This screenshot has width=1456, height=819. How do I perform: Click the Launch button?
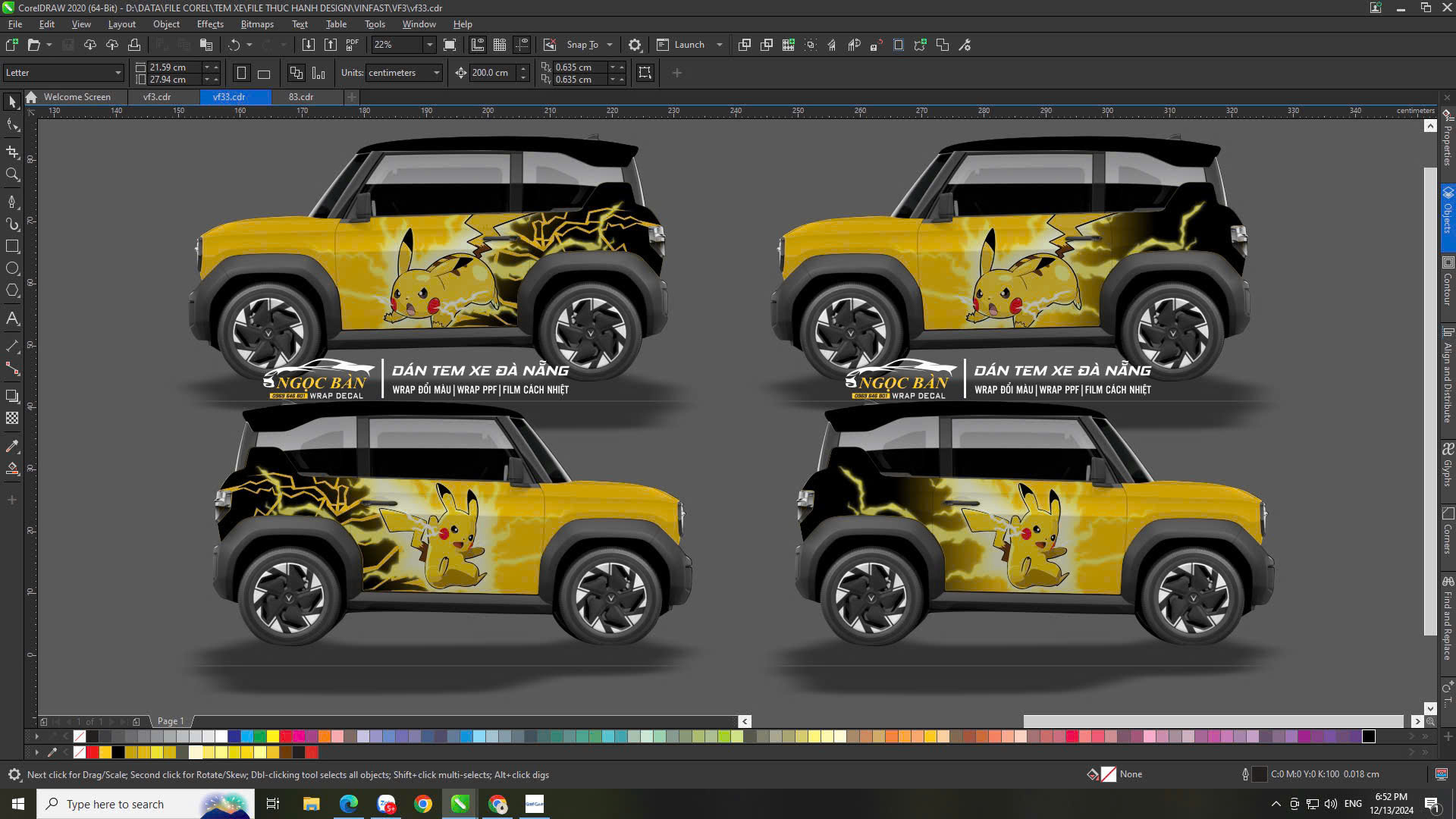click(x=689, y=45)
